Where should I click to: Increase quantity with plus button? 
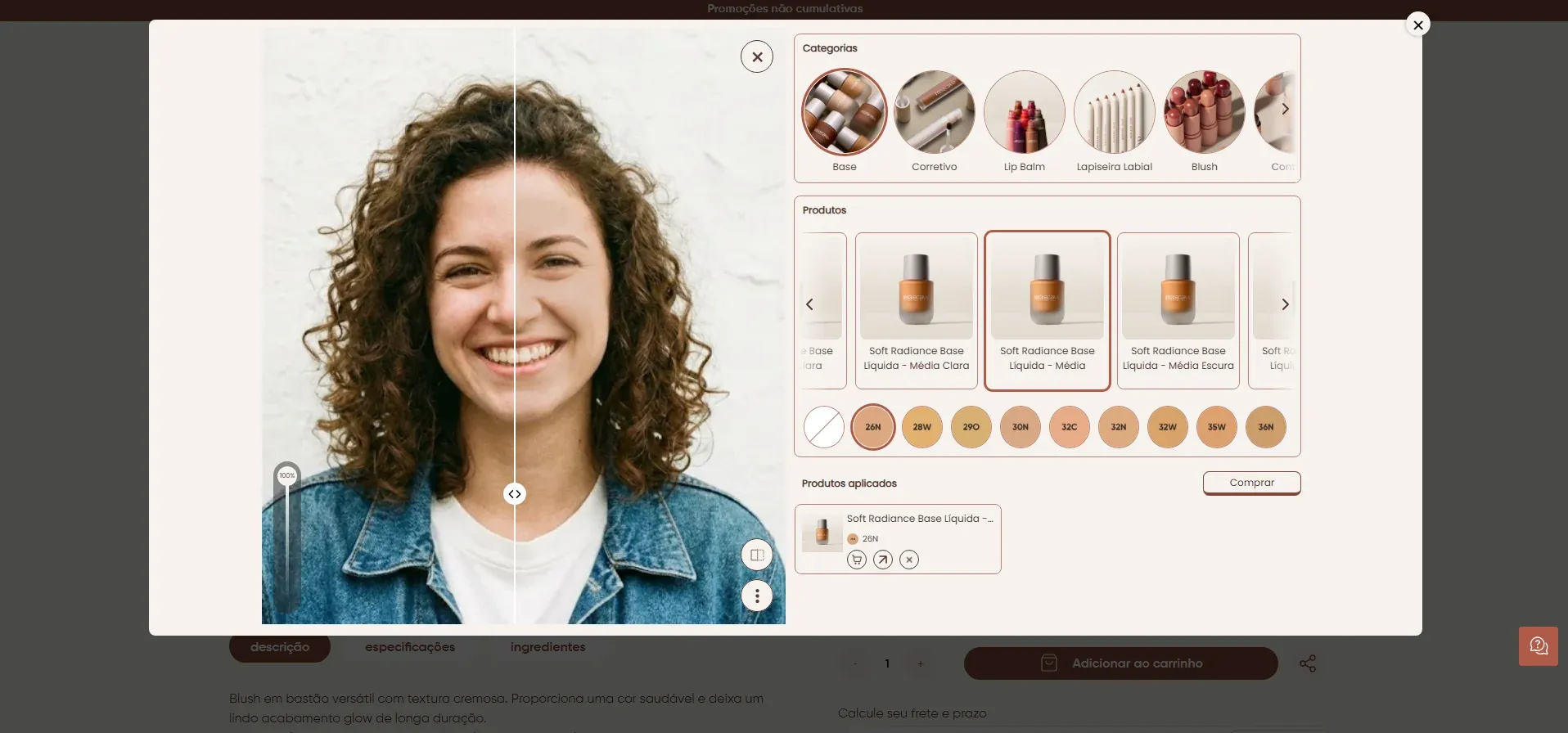click(920, 663)
